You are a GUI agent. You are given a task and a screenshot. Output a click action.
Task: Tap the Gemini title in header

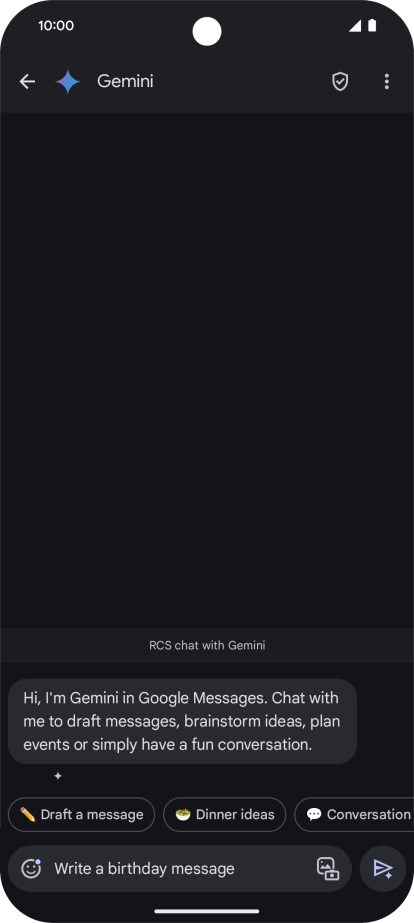(125, 81)
